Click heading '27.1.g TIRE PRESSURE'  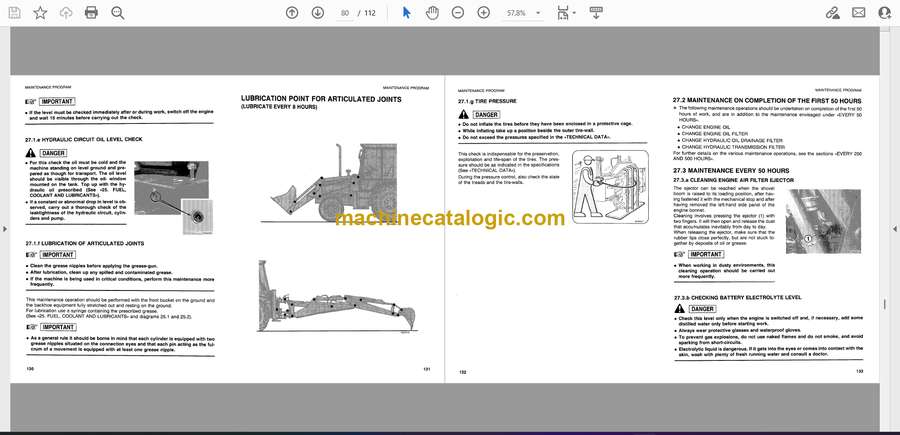click(487, 101)
